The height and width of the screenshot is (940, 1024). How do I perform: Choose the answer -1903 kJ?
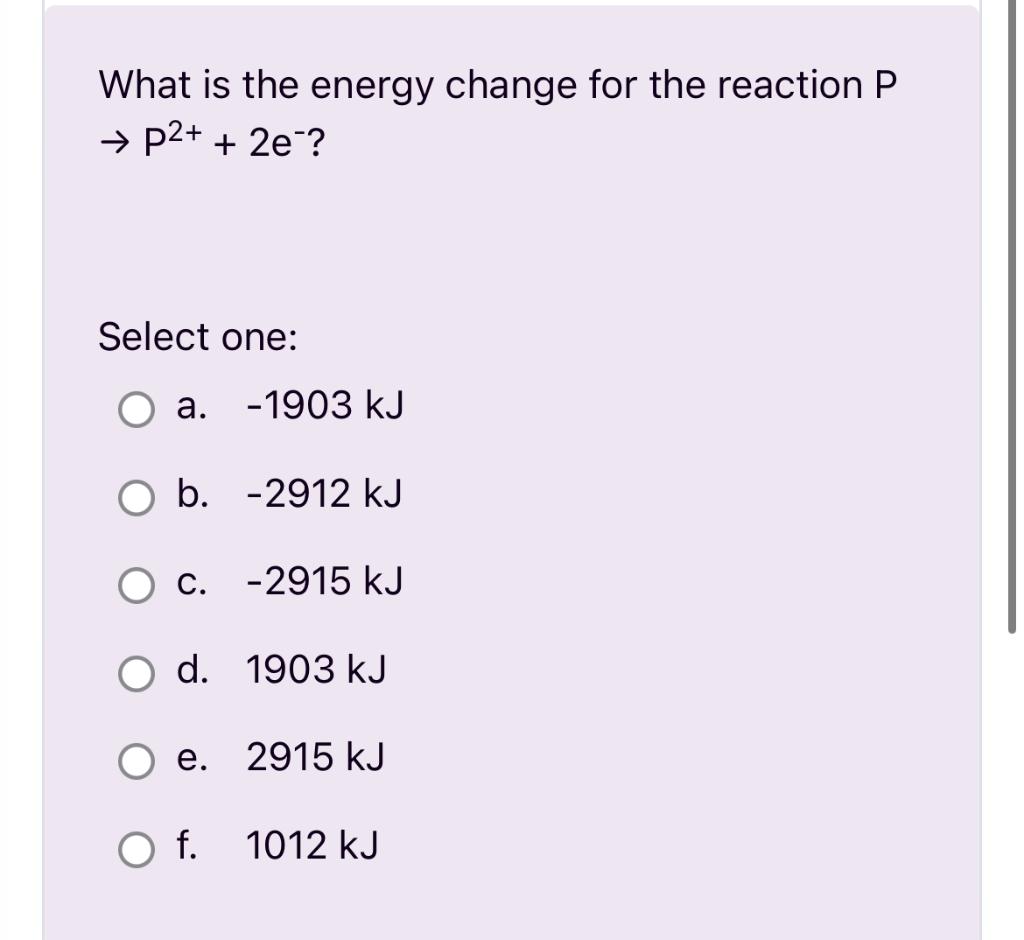pyautogui.click(x=325, y=408)
